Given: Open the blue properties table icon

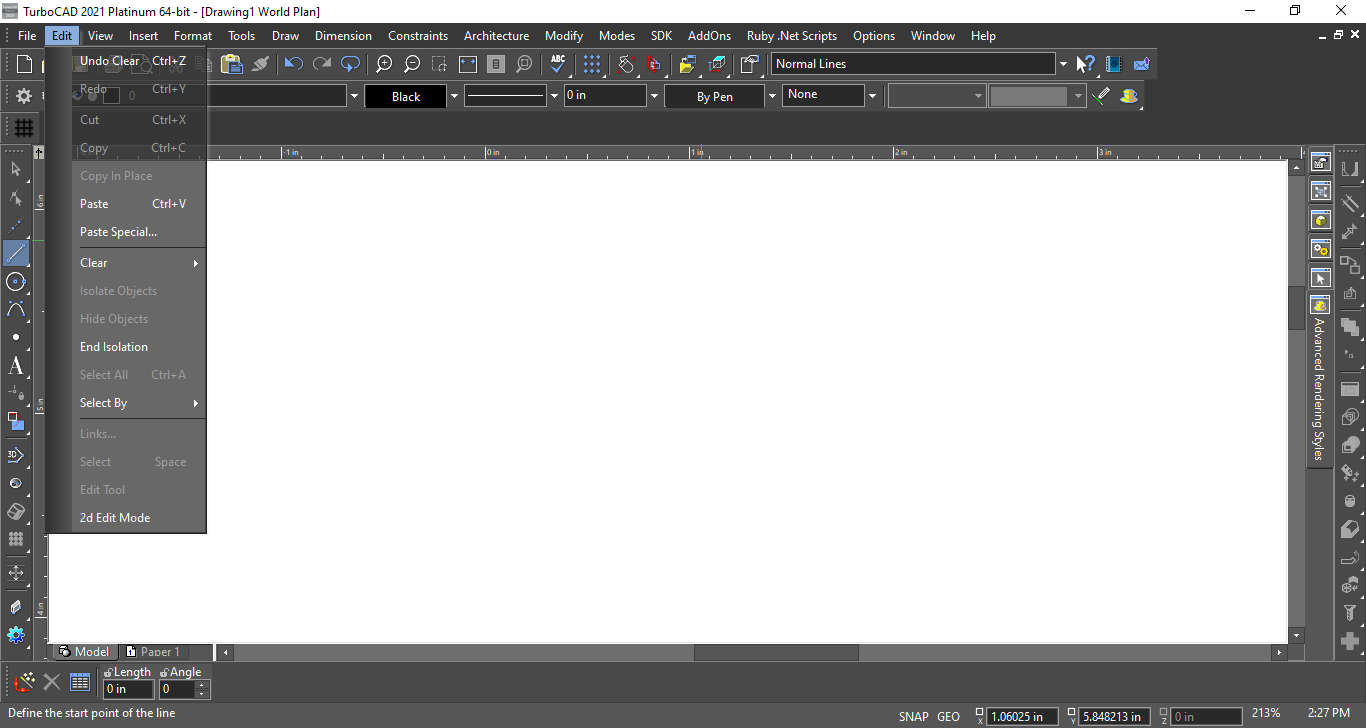Looking at the screenshot, I should pyautogui.click(x=80, y=683).
